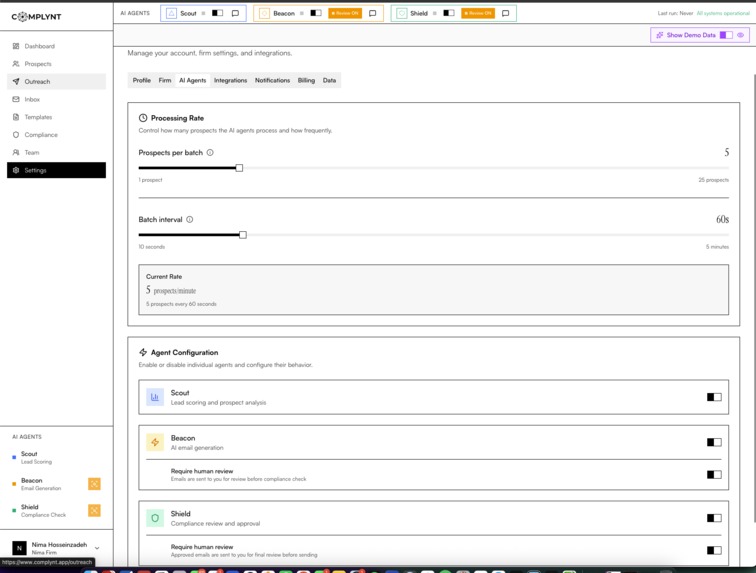
Task: Open Scout chat bubble in top bar
Action: click(235, 14)
